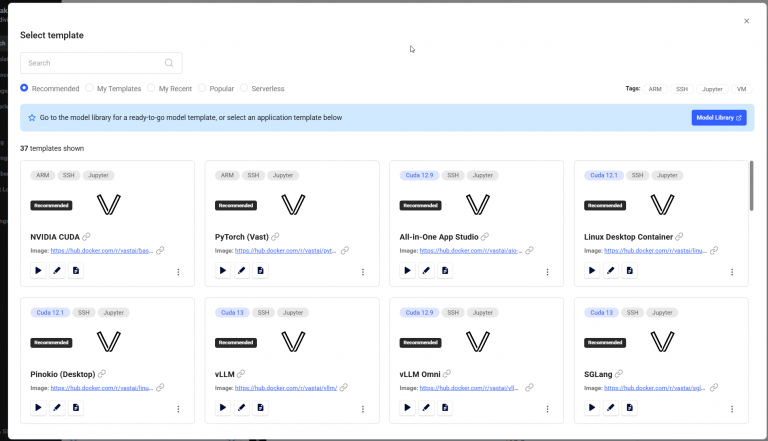Viewport: 768px width, 441px height.
Task: Launch the PyTorch (Vast) template with play icon
Action: tap(223, 270)
